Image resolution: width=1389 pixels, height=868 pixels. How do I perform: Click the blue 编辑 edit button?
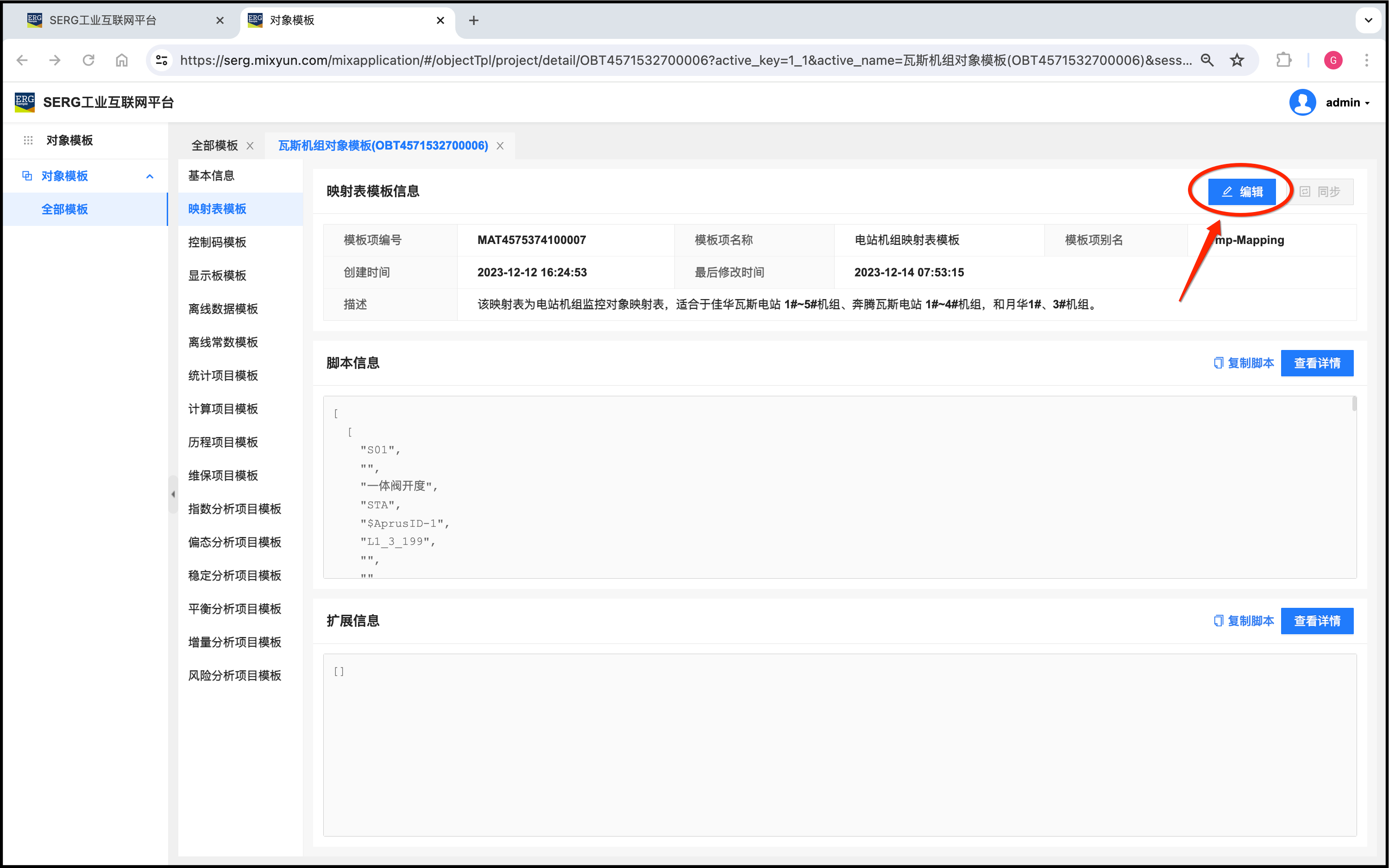point(1241,192)
